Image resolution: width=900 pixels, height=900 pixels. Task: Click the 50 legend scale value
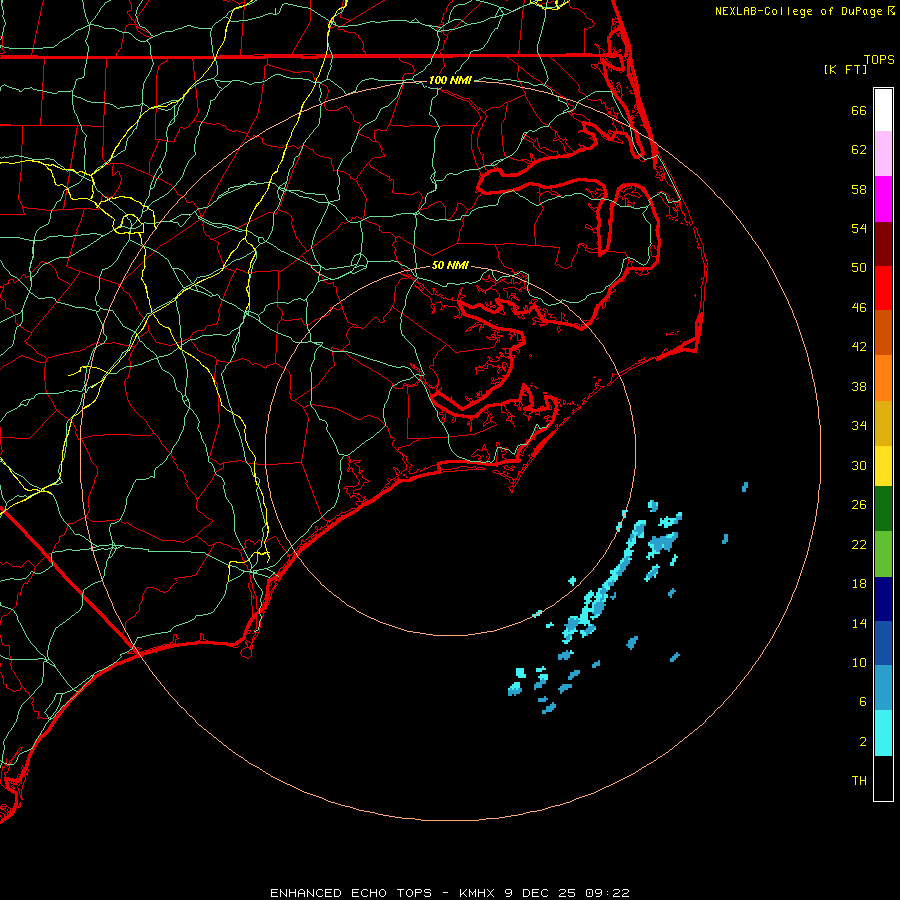(x=859, y=268)
